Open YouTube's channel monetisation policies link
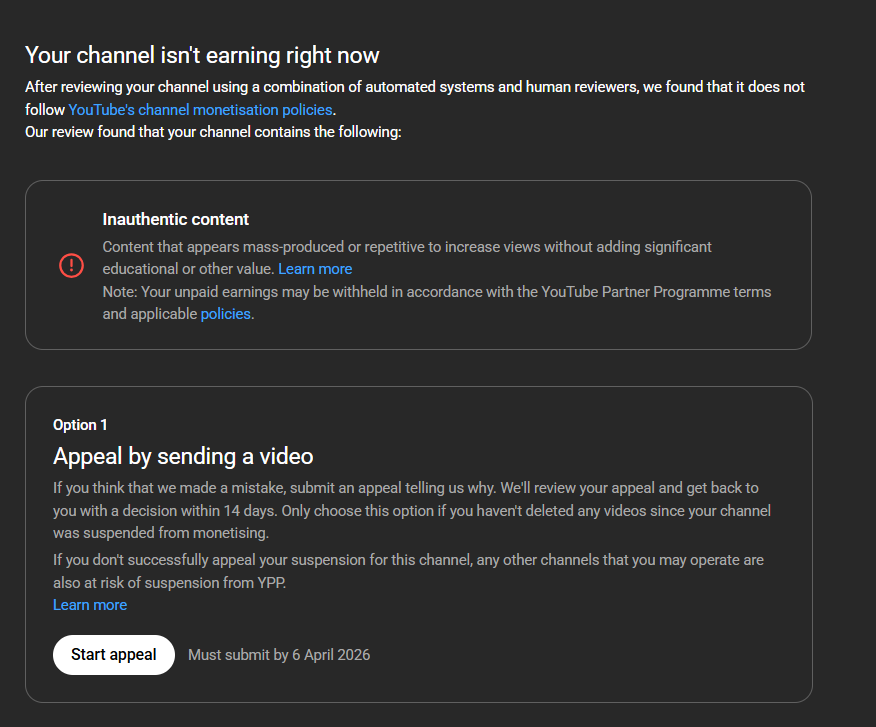 pyautogui.click(x=200, y=110)
